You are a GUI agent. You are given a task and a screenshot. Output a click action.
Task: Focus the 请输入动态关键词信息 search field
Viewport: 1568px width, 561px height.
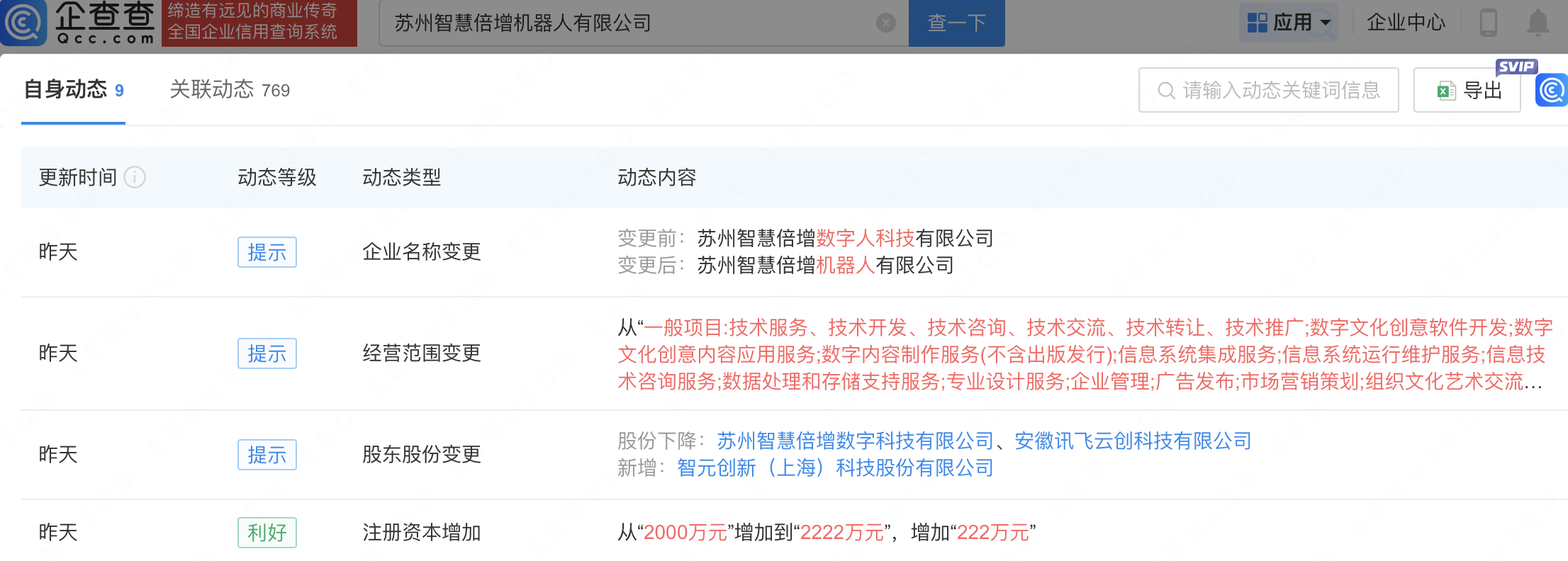point(1269,90)
